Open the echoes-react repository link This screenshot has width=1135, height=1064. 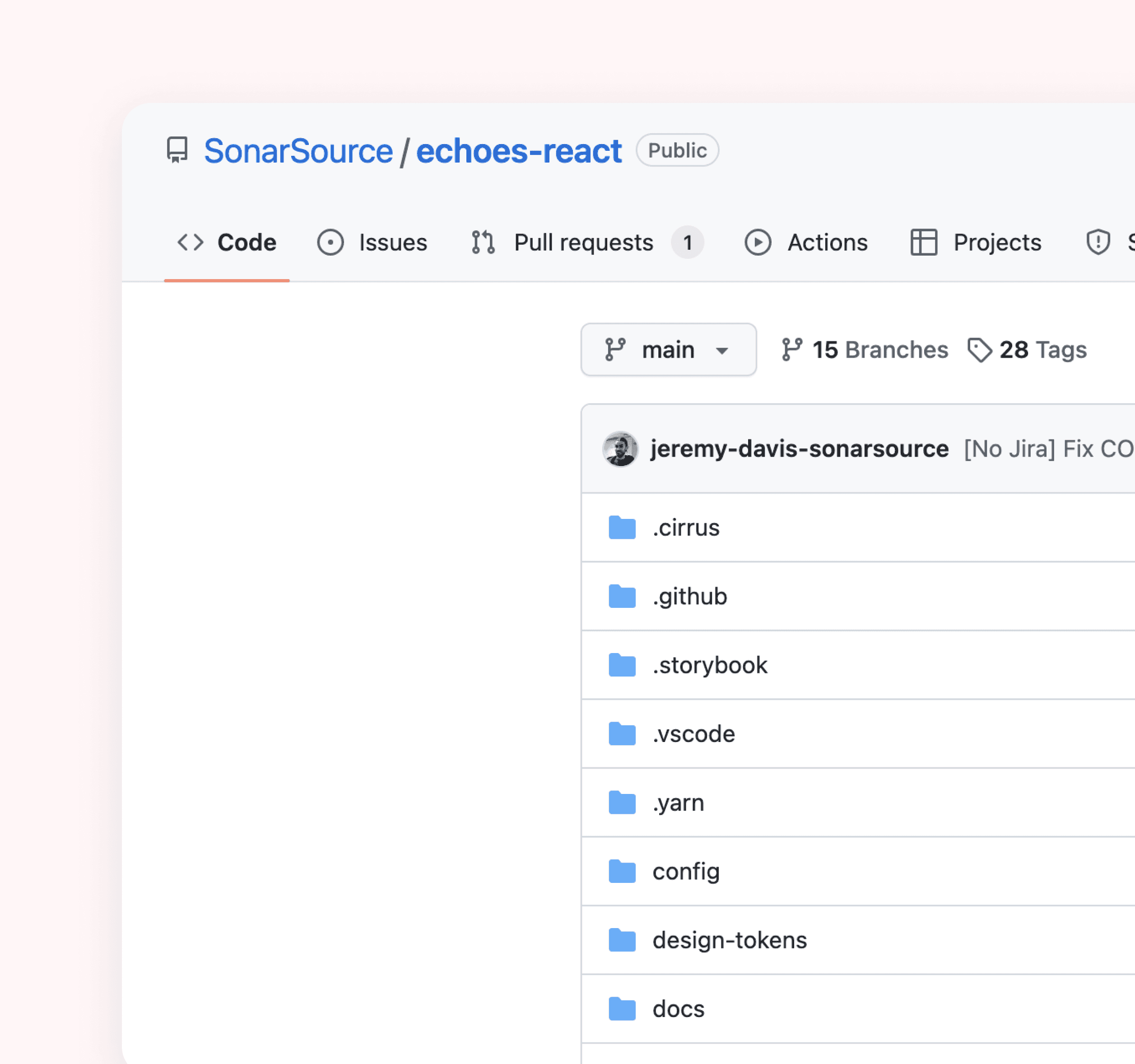pos(518,151)
